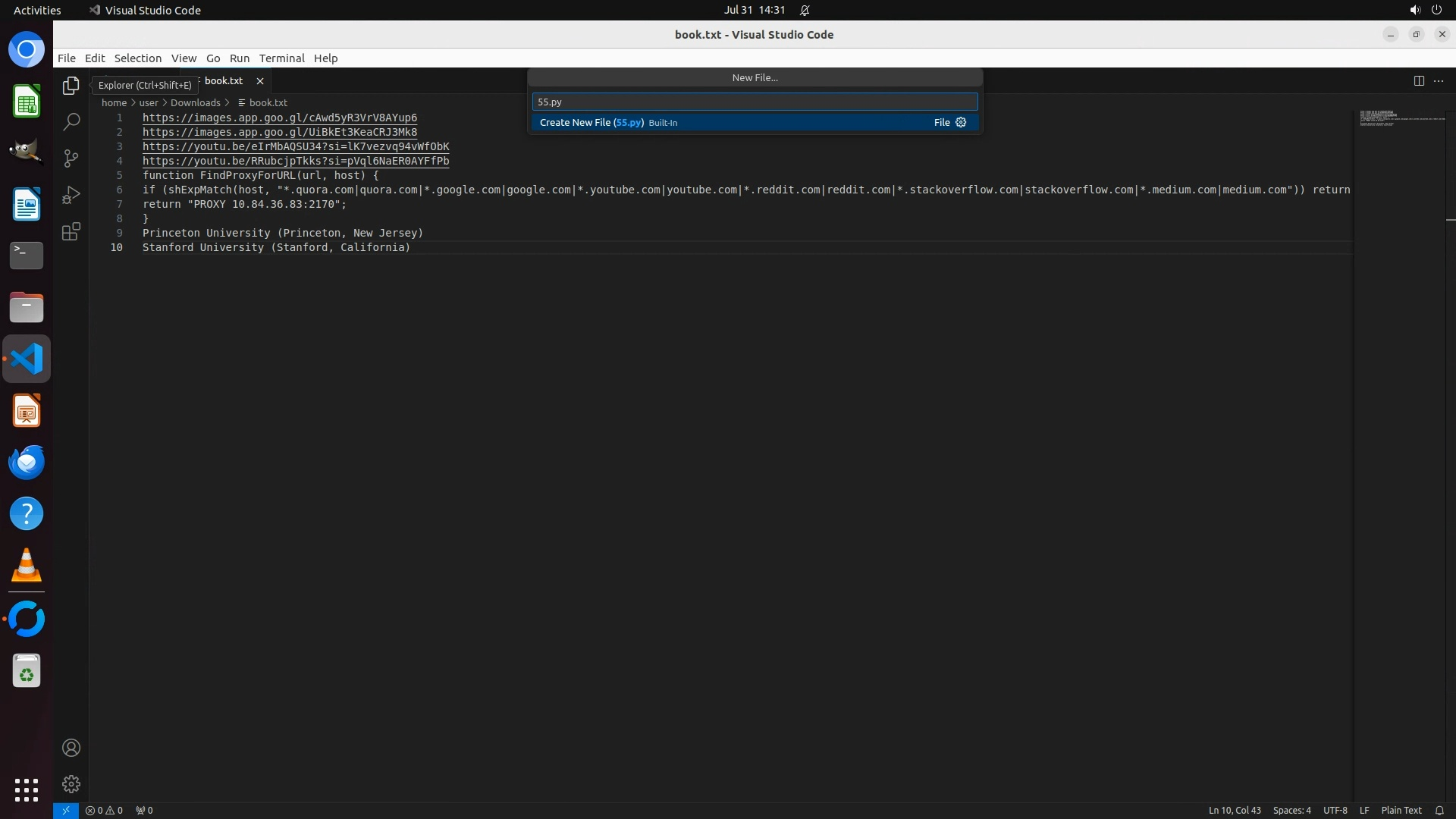
Task: Open the editor More Actions ellipsis
Action: [1439, 80]
